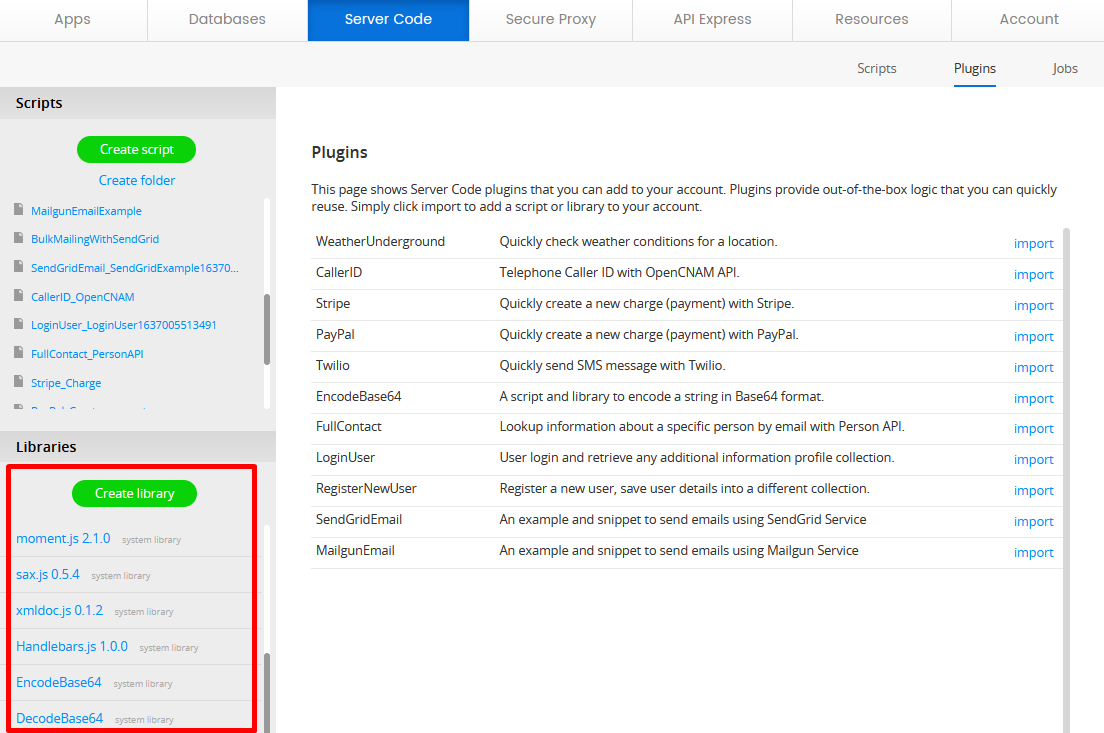Click the Scripts list scrollbar thumb
Image resolution: width=1104 pixels, height=733 pixels.
coord(267,330)
